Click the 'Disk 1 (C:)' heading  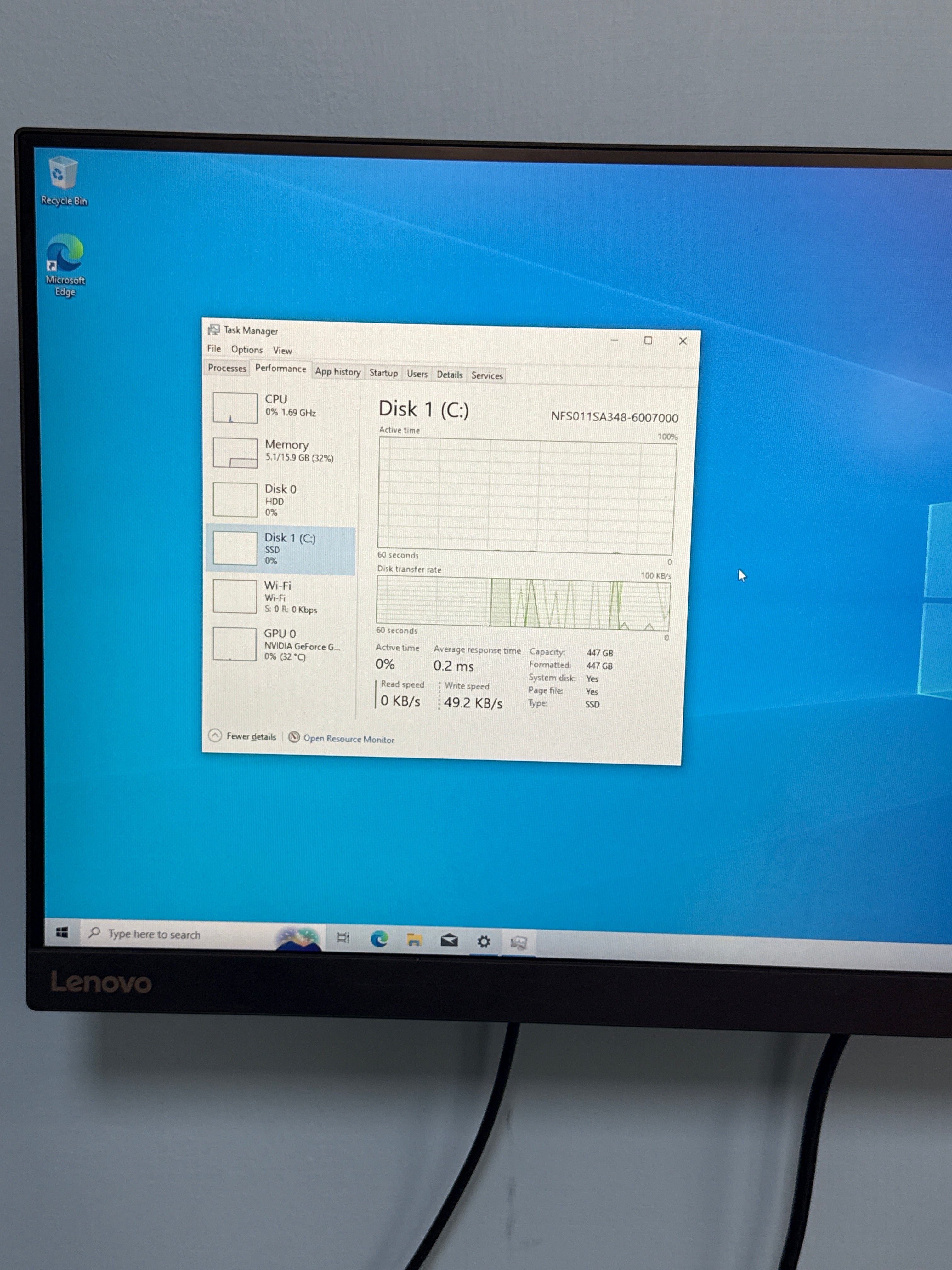[x=423, y=409]
